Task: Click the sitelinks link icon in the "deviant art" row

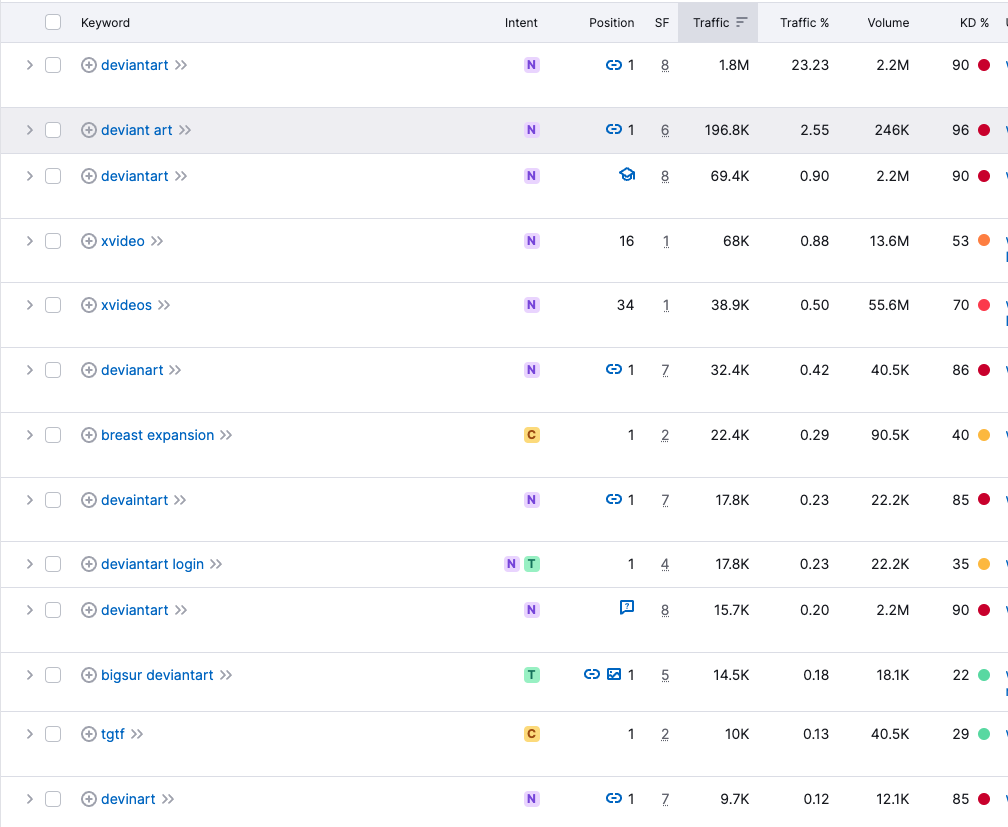Action: click(x=614, y=129)
